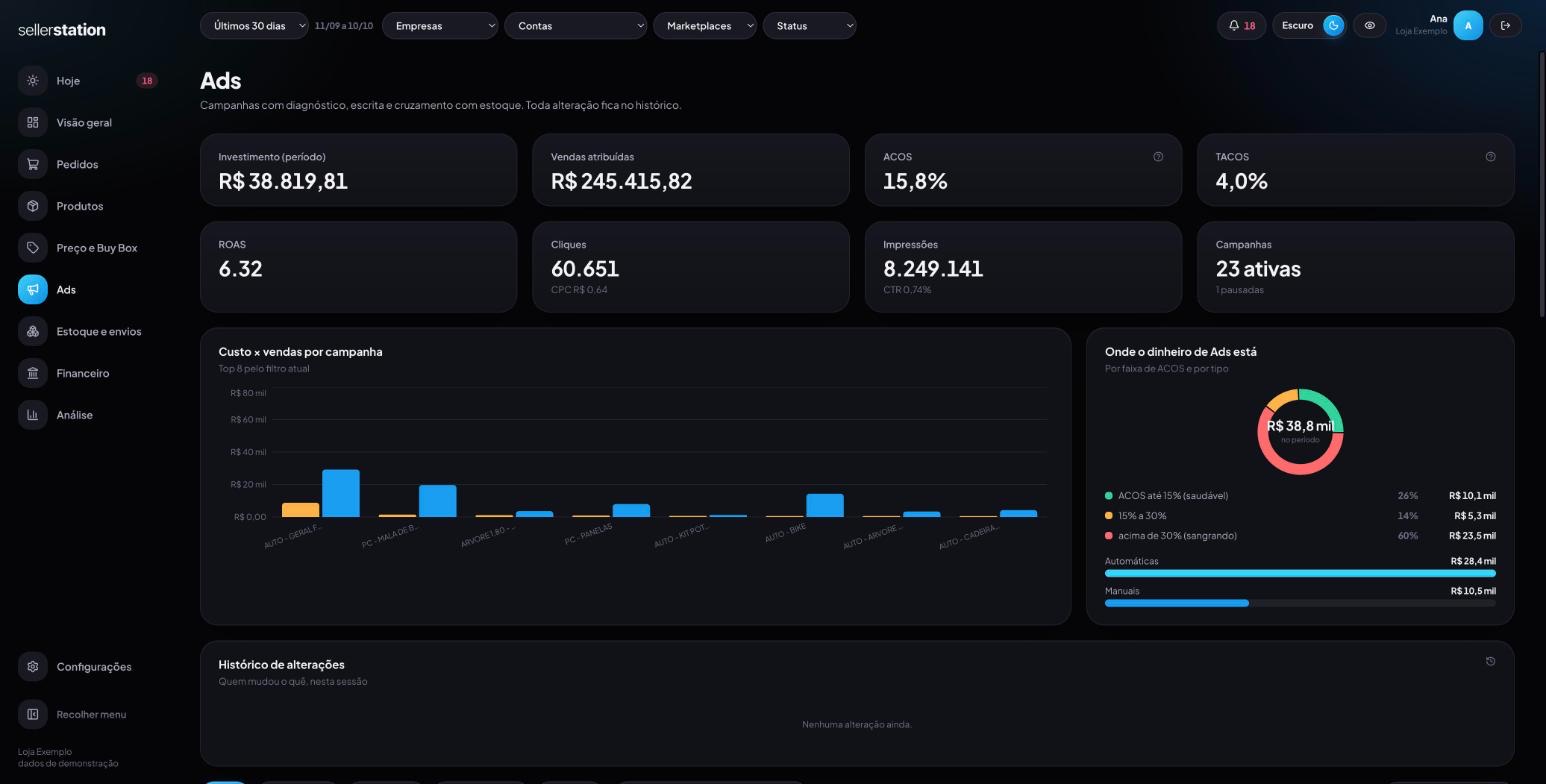This screenshot has height=784, width=1546.
Task: Click the user avatar A
Action: [x=1468, y=26]
